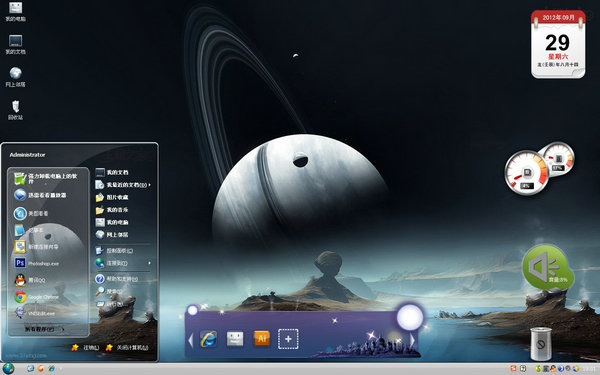The height and width of the screenshot is (375, 600).
Task: Click the Internet Explorer icon in the dock
Action: (x=209, y=339)
